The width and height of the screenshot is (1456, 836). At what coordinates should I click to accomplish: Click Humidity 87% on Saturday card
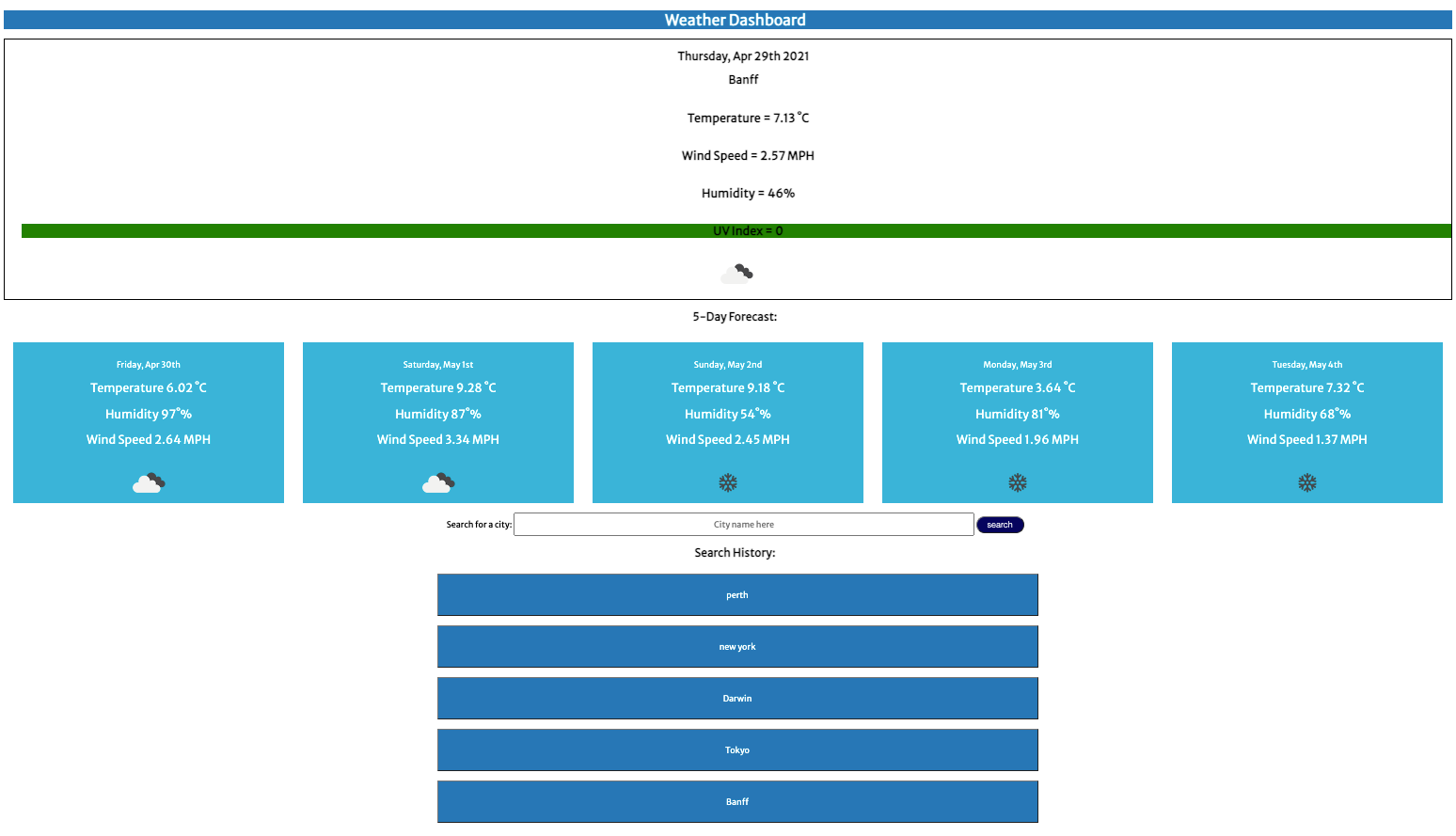tap(438, 414)
